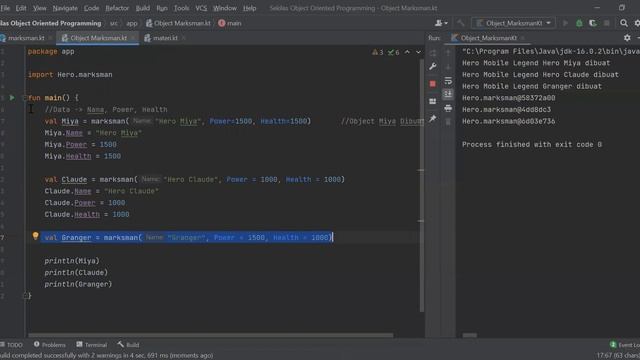Close the materi.kt tab
640x360 pixels.
184,38
